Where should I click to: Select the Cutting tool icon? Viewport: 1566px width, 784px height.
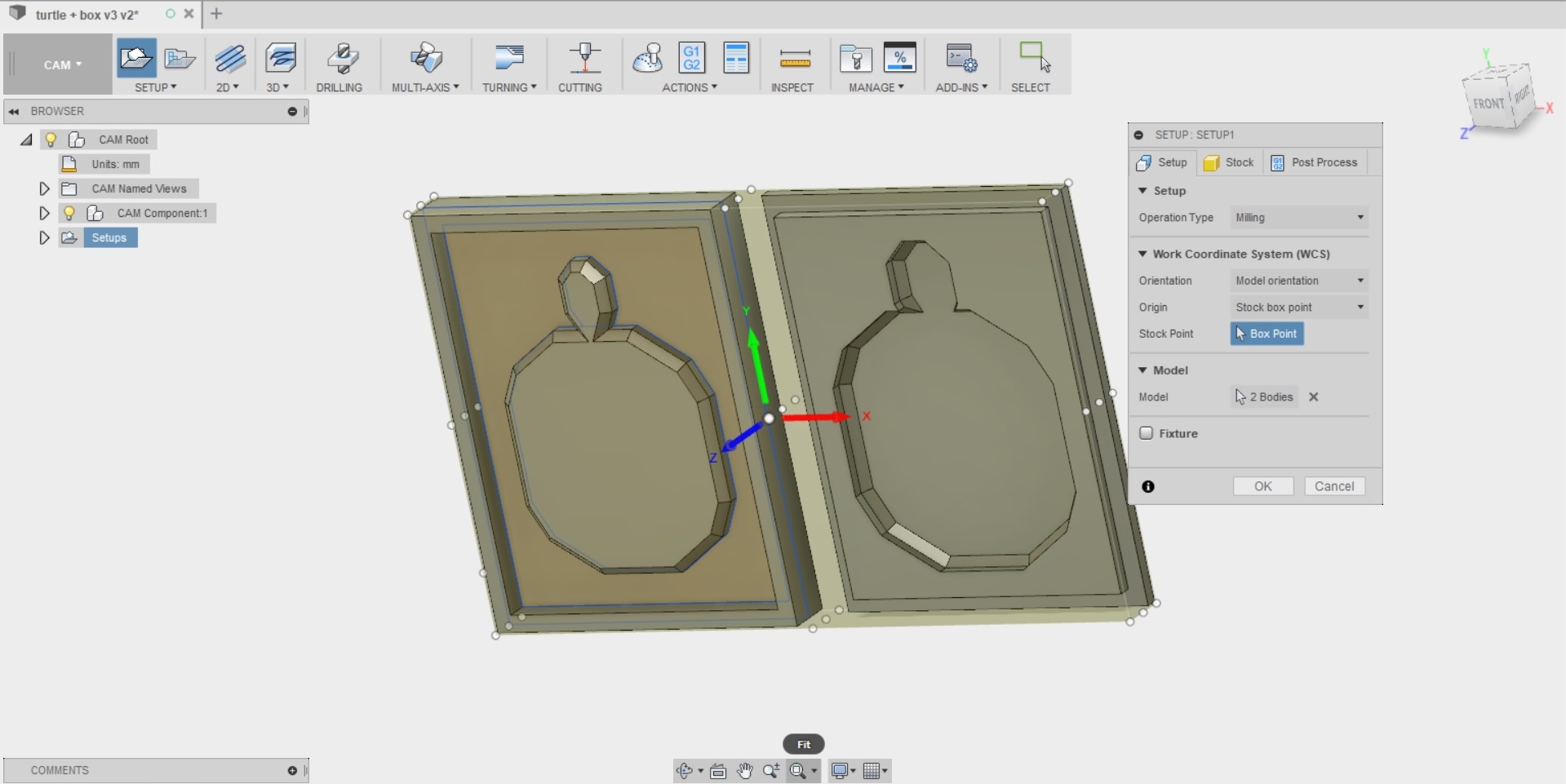point(584,59)
